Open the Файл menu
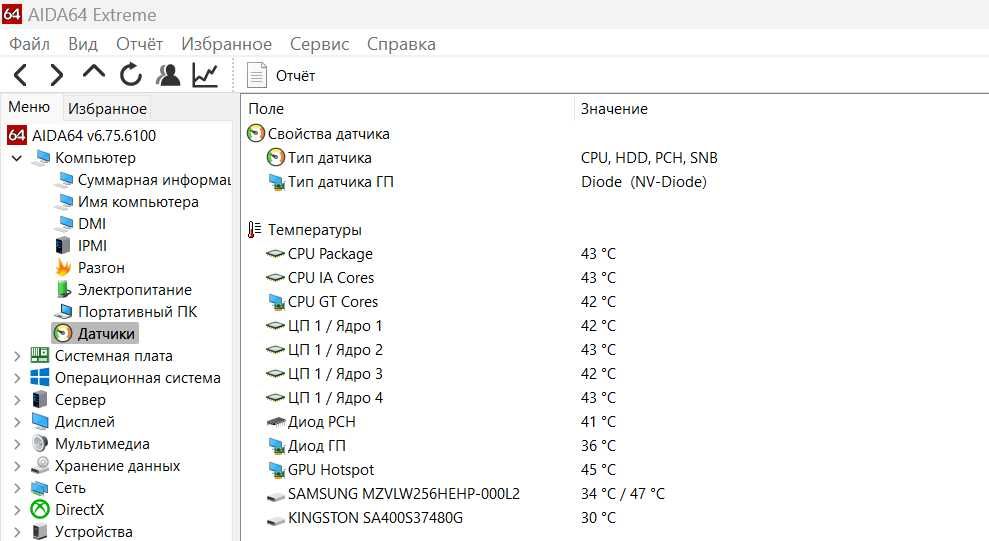Screen dimensions: 989x541 [30, 44]
